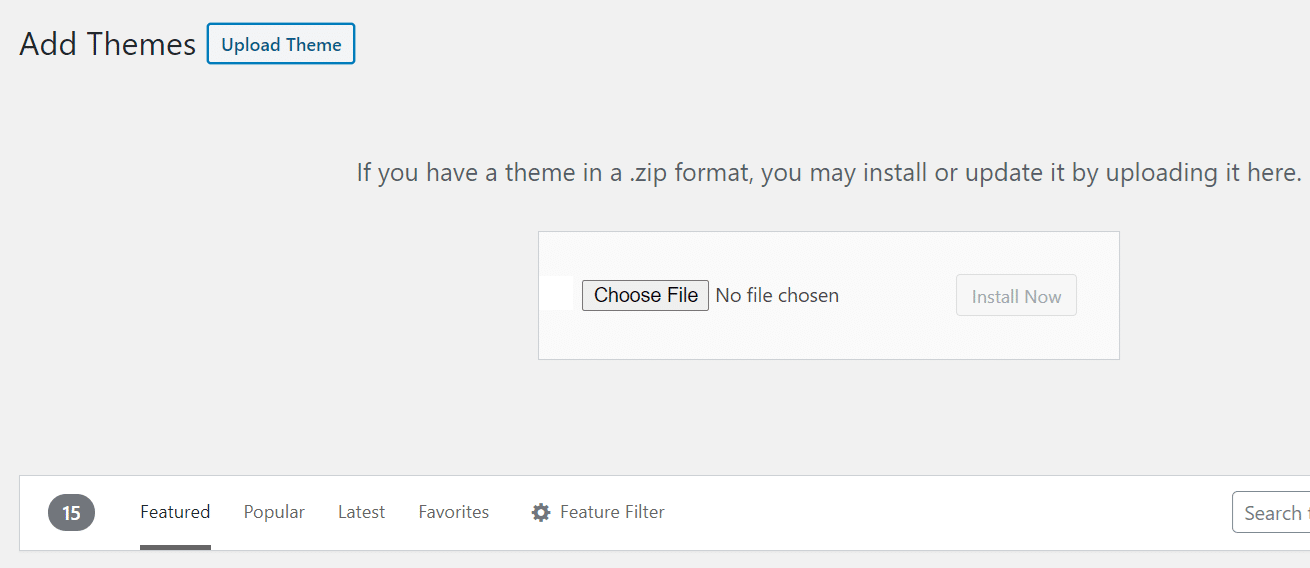Expand the Feature Filter text link
Image resolution: width=1310 pixels, height=568 pixels.
click(x=612, y=512)
